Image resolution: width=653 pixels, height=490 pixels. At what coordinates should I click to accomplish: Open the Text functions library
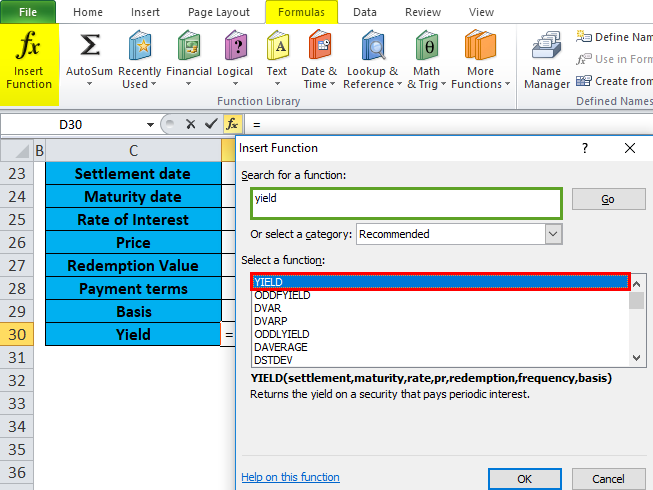(x=277, y=59)
